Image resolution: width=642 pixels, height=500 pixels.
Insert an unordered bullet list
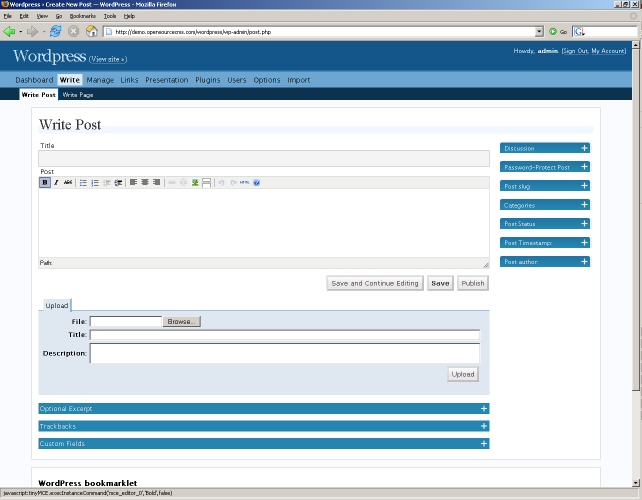click(x=83, y=183)
